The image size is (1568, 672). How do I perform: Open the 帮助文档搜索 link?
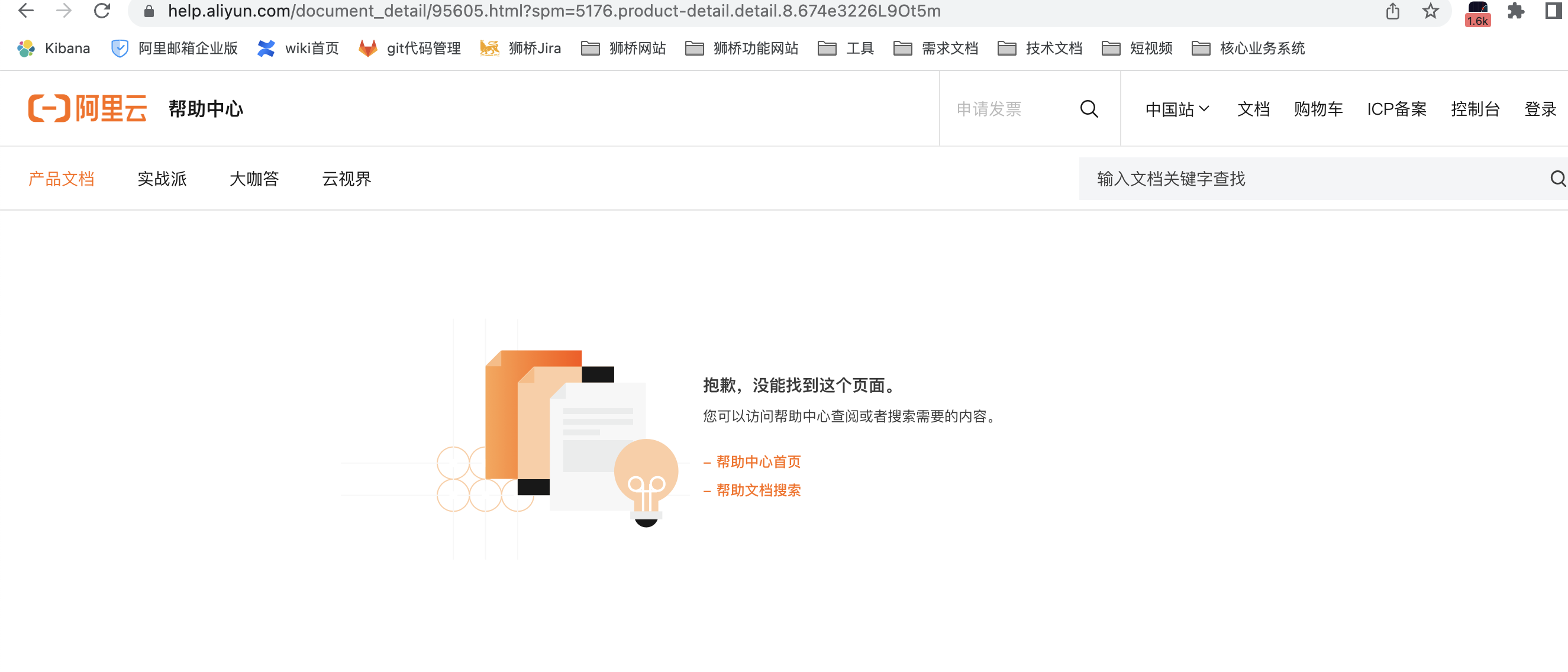click(x=759, y=490)
